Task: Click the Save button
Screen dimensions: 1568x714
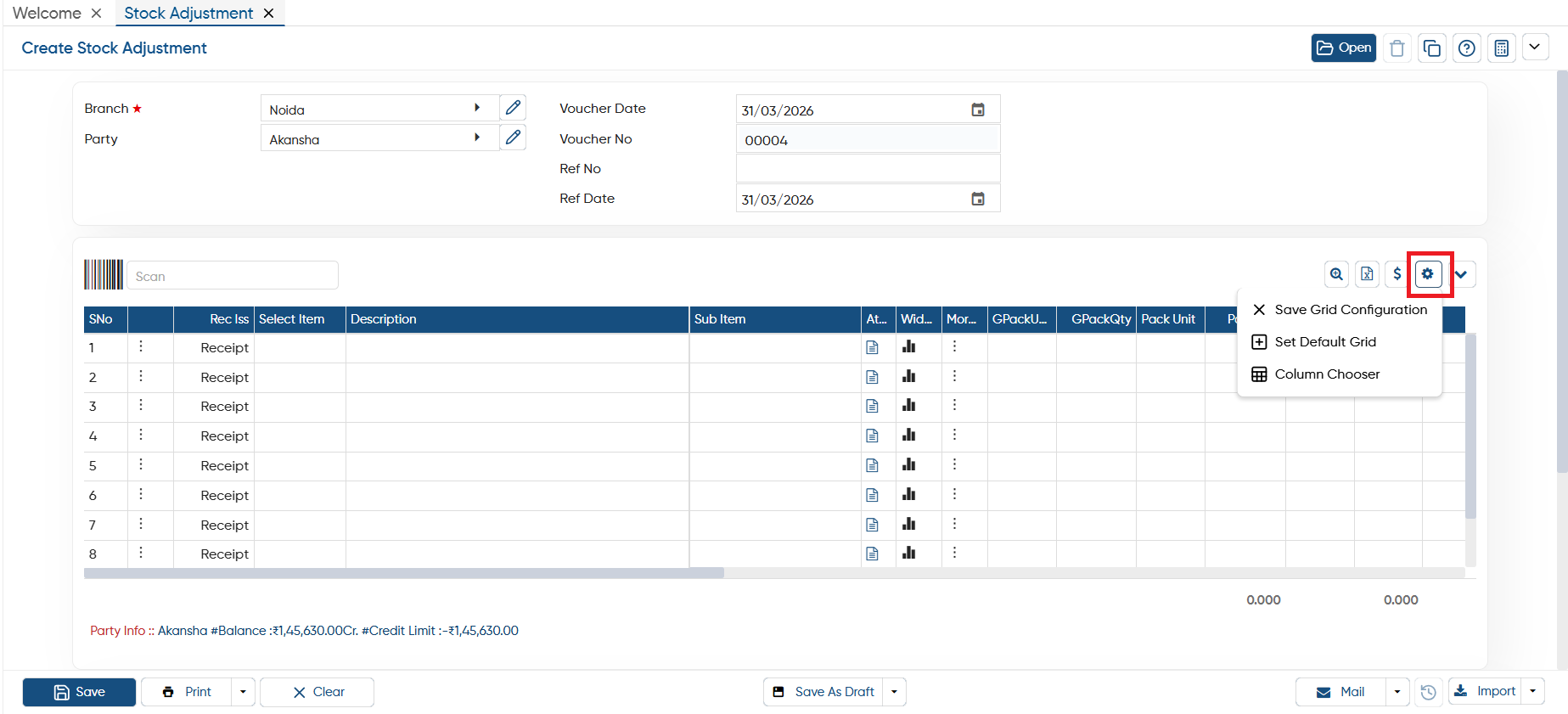Action: [79, 692]
